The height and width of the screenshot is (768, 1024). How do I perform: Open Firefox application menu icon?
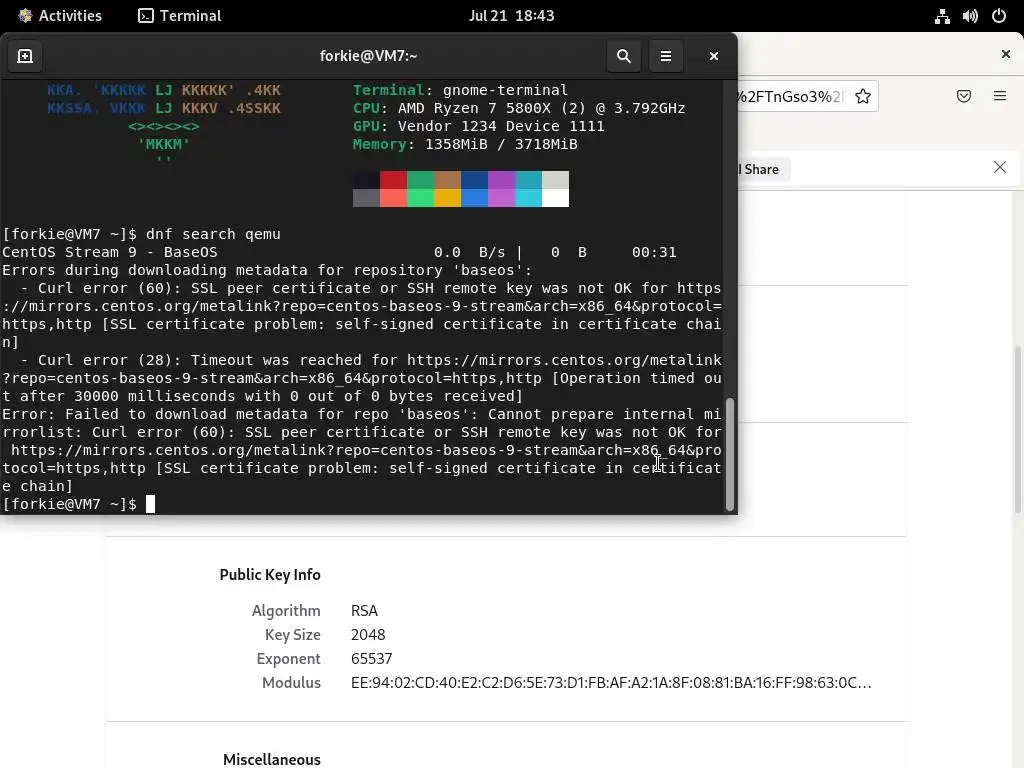click(x=1000, y=97)
